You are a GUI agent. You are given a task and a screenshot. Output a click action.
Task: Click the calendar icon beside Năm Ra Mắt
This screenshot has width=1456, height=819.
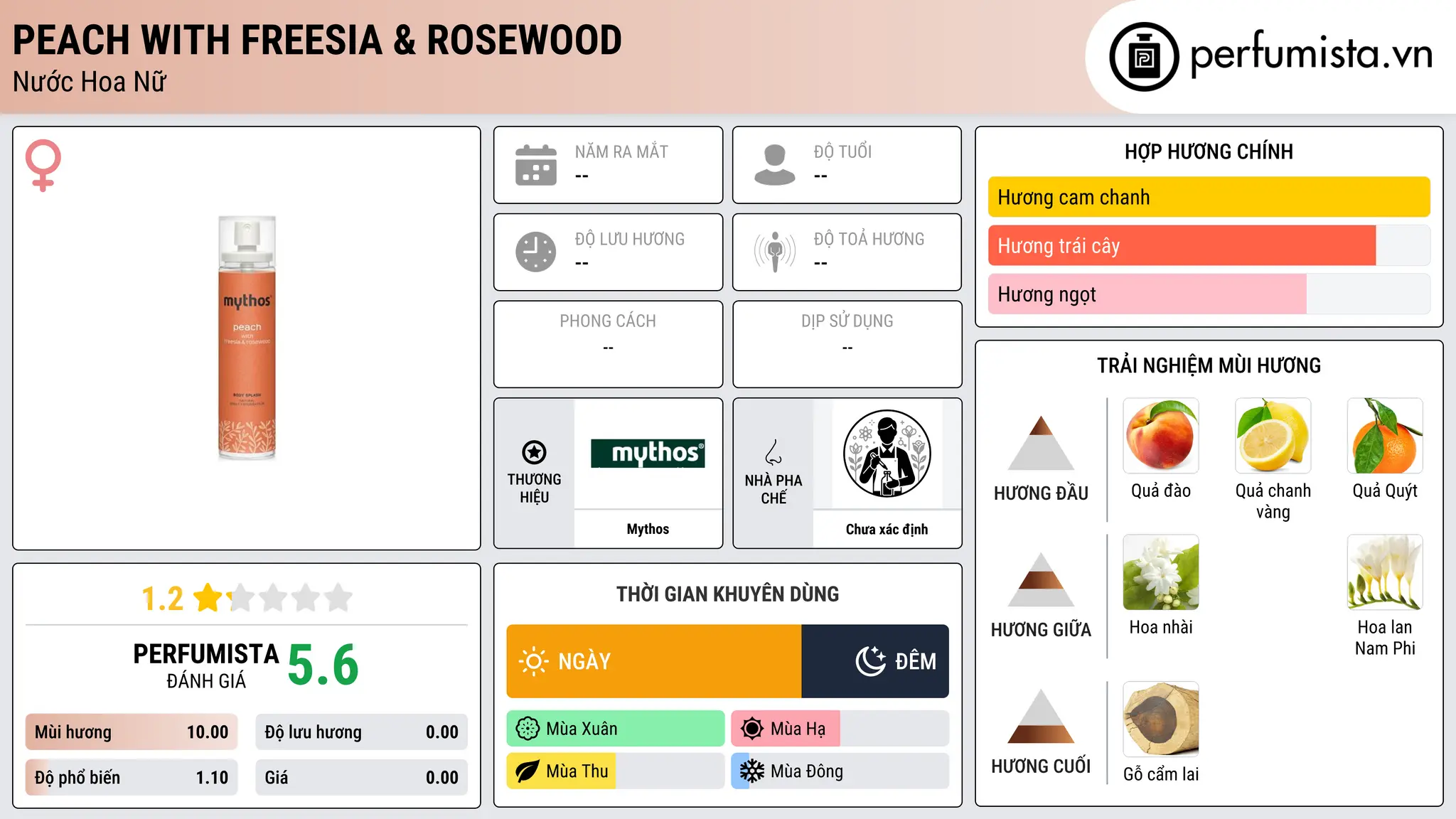[536, 165]
